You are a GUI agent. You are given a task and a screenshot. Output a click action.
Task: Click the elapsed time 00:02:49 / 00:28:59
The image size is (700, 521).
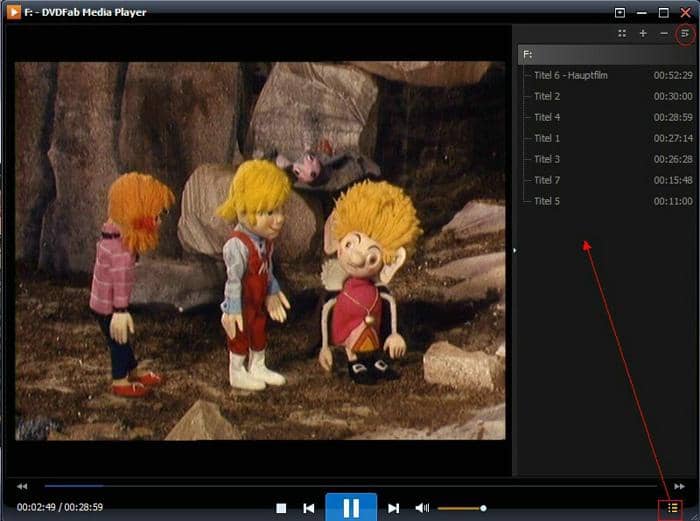tap(60, 507)
